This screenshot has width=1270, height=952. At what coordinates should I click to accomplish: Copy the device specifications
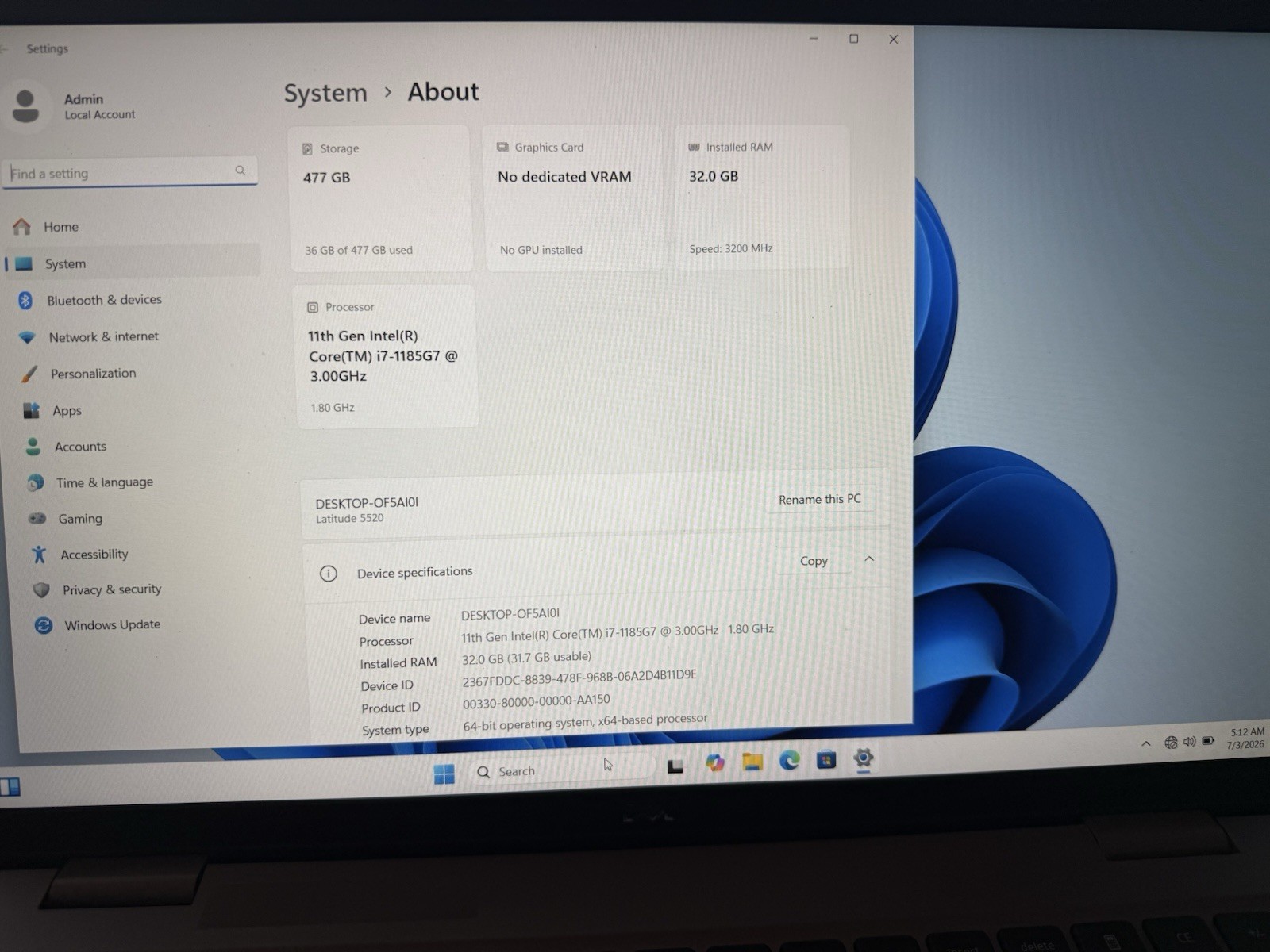coord(814,561)
